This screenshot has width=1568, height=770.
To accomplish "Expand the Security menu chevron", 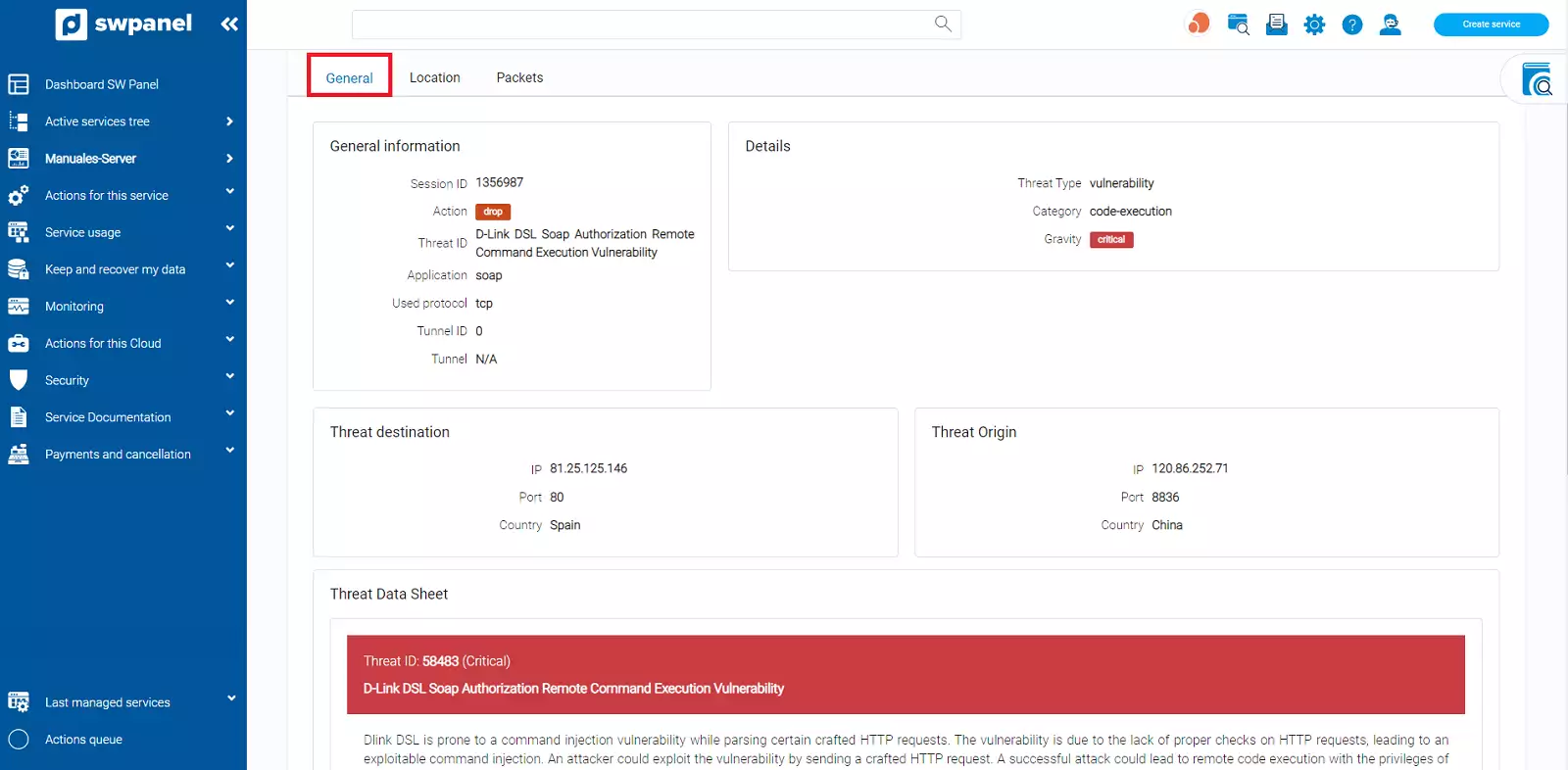I will pyautogui.click(x=229, y=377).
